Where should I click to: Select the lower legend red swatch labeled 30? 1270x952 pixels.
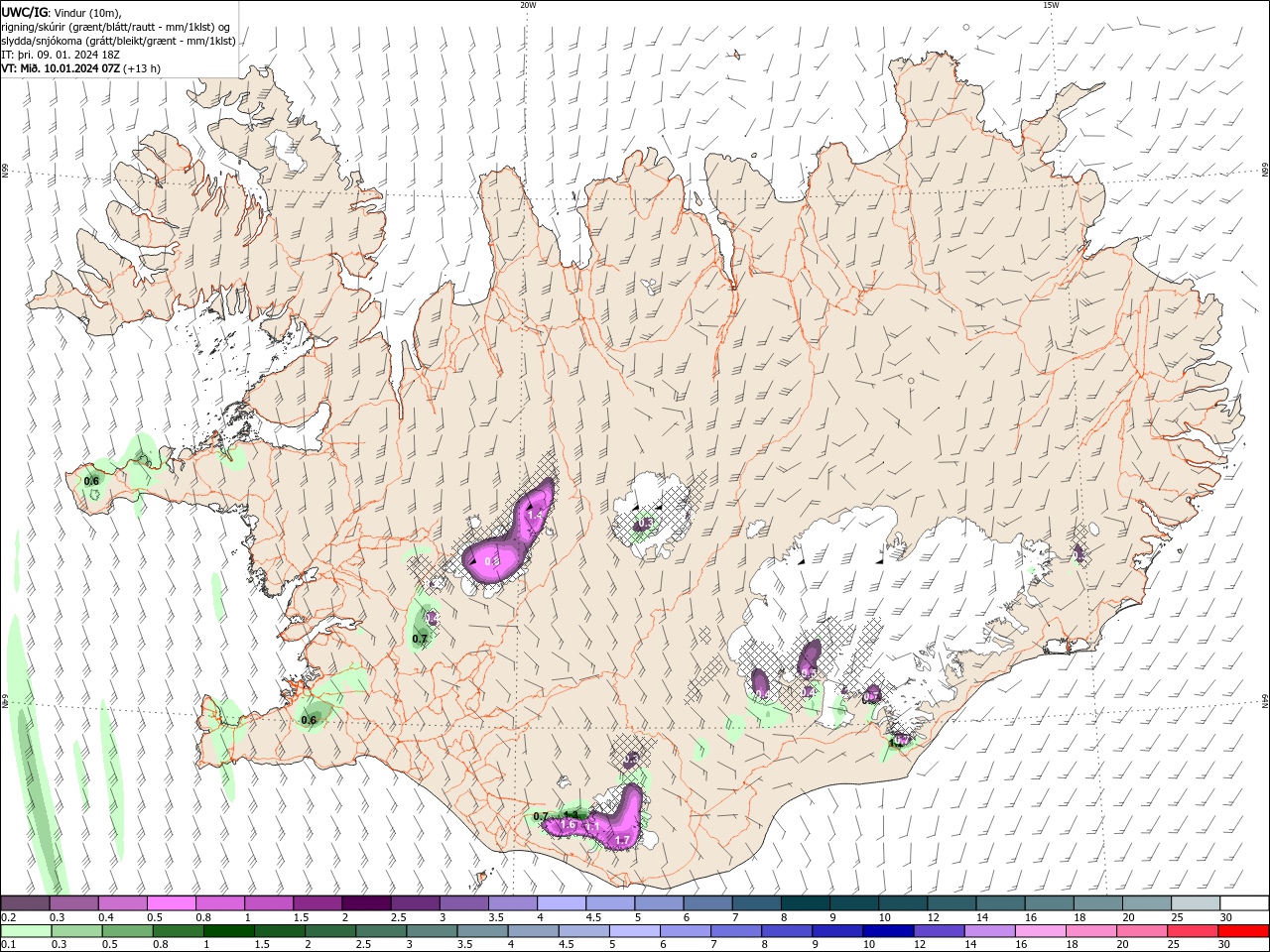1244,931
